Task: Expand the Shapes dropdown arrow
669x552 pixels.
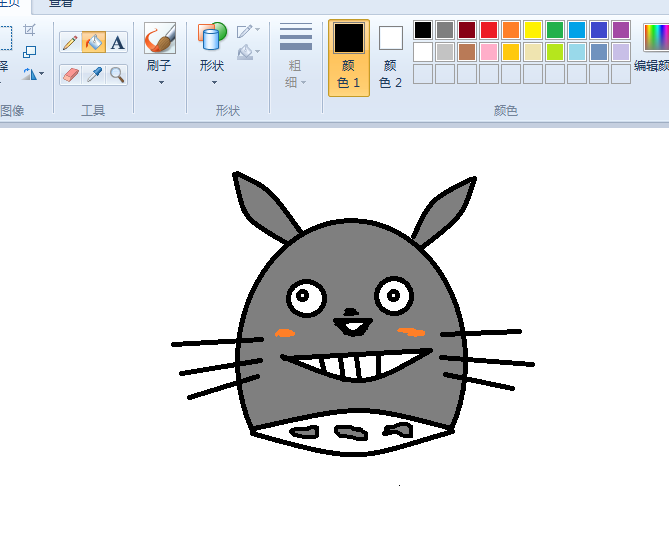Action: pos(214,82)
